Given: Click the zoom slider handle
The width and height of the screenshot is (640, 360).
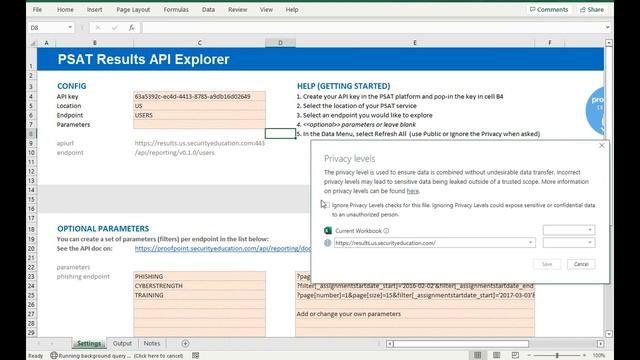Looking at the screenshot, I should [557, 356].
